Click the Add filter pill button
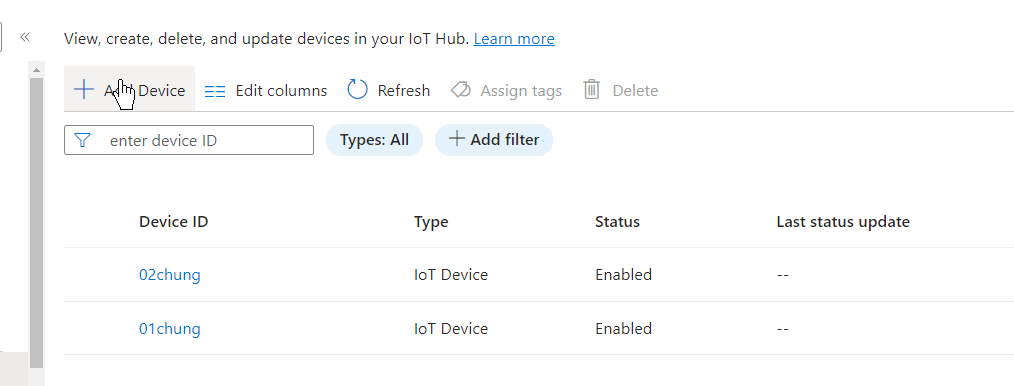 click(x=493, y=140)
